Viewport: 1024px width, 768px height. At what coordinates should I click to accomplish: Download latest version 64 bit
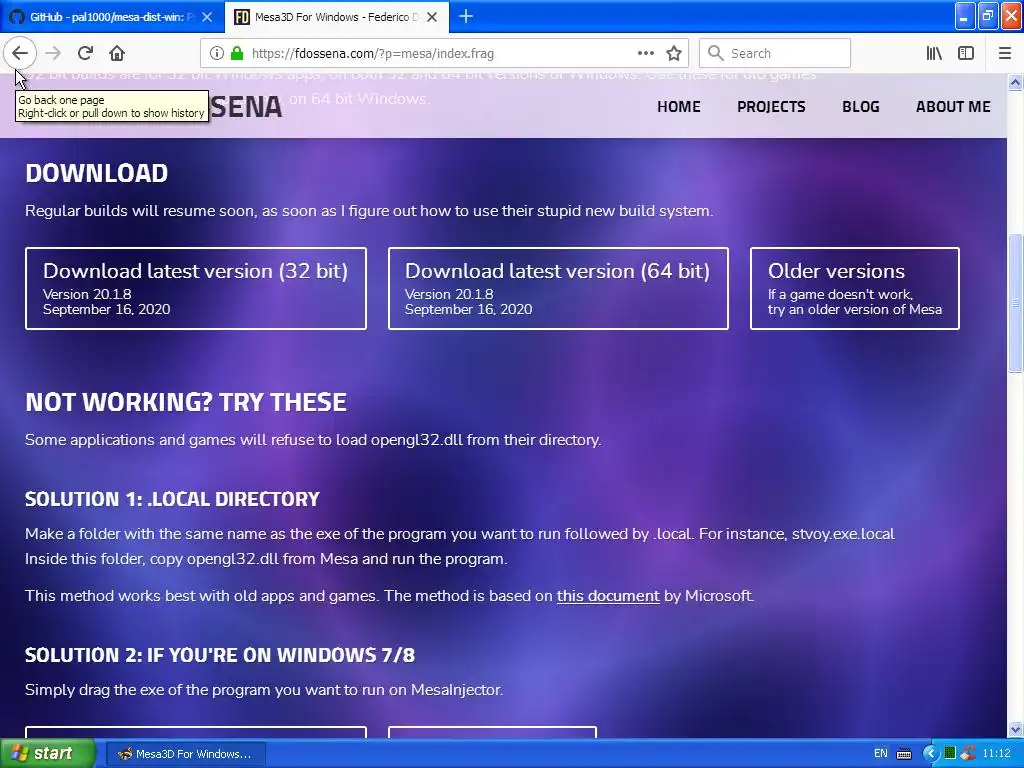point(558,289)
